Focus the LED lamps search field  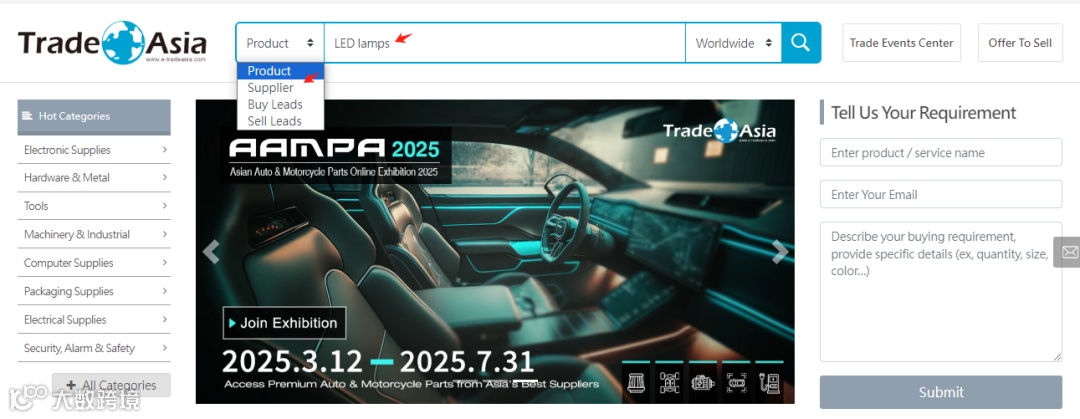coord(505,43)
